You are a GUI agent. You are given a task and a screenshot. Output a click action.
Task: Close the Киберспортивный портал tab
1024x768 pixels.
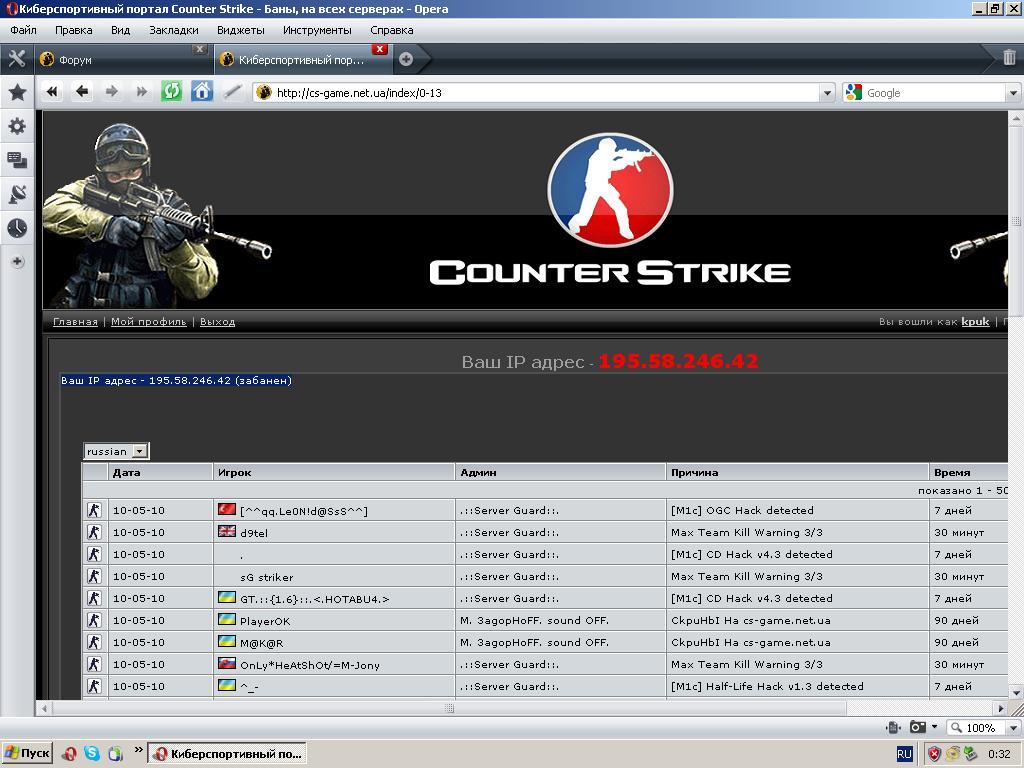379,49
